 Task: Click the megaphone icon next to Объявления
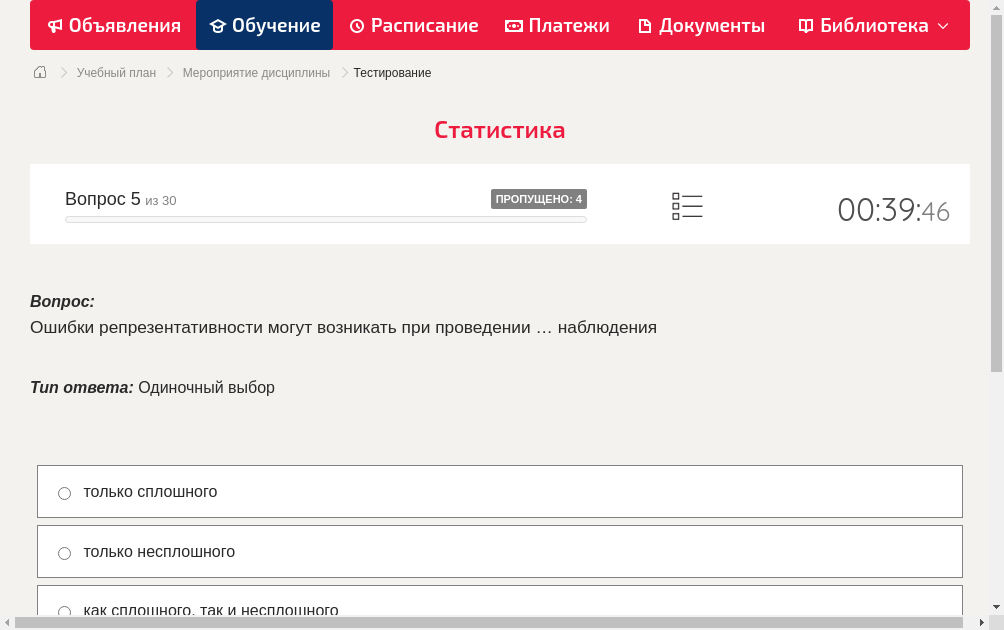pos(55,25)
